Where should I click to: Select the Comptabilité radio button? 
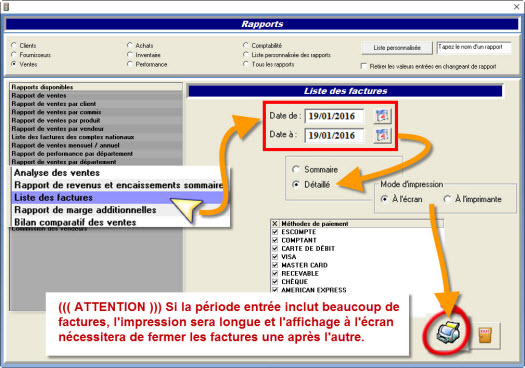click(246, 45)
